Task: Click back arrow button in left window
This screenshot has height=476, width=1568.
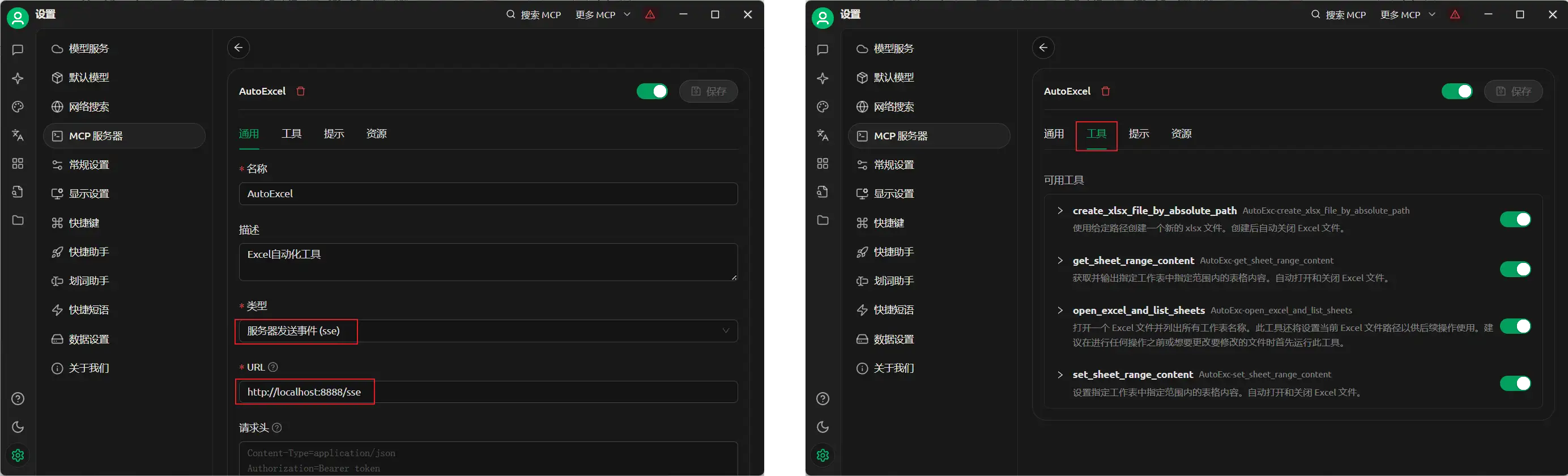Action: tap(238, 48)
